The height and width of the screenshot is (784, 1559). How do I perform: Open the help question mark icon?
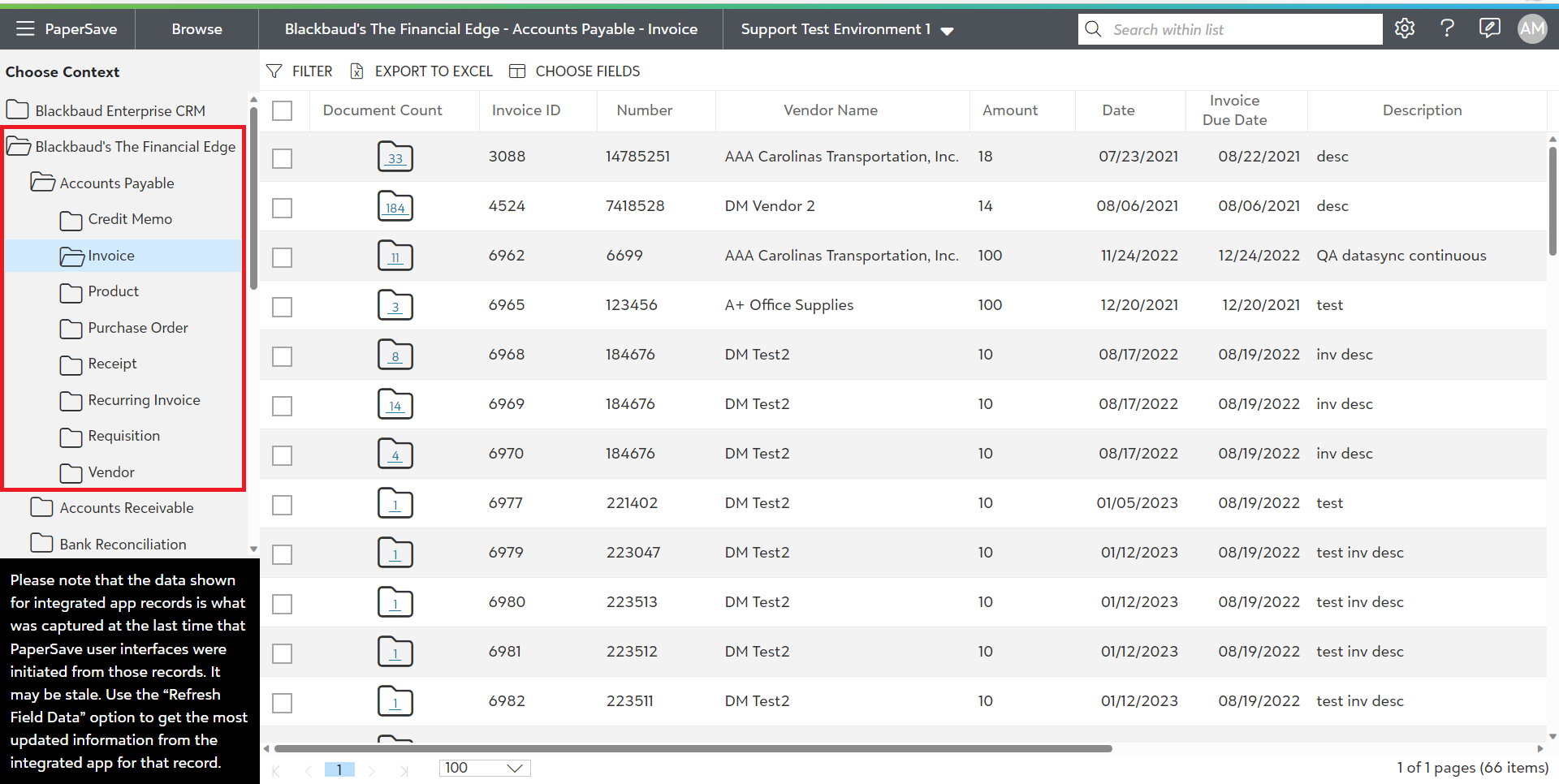coord(1447,29)
